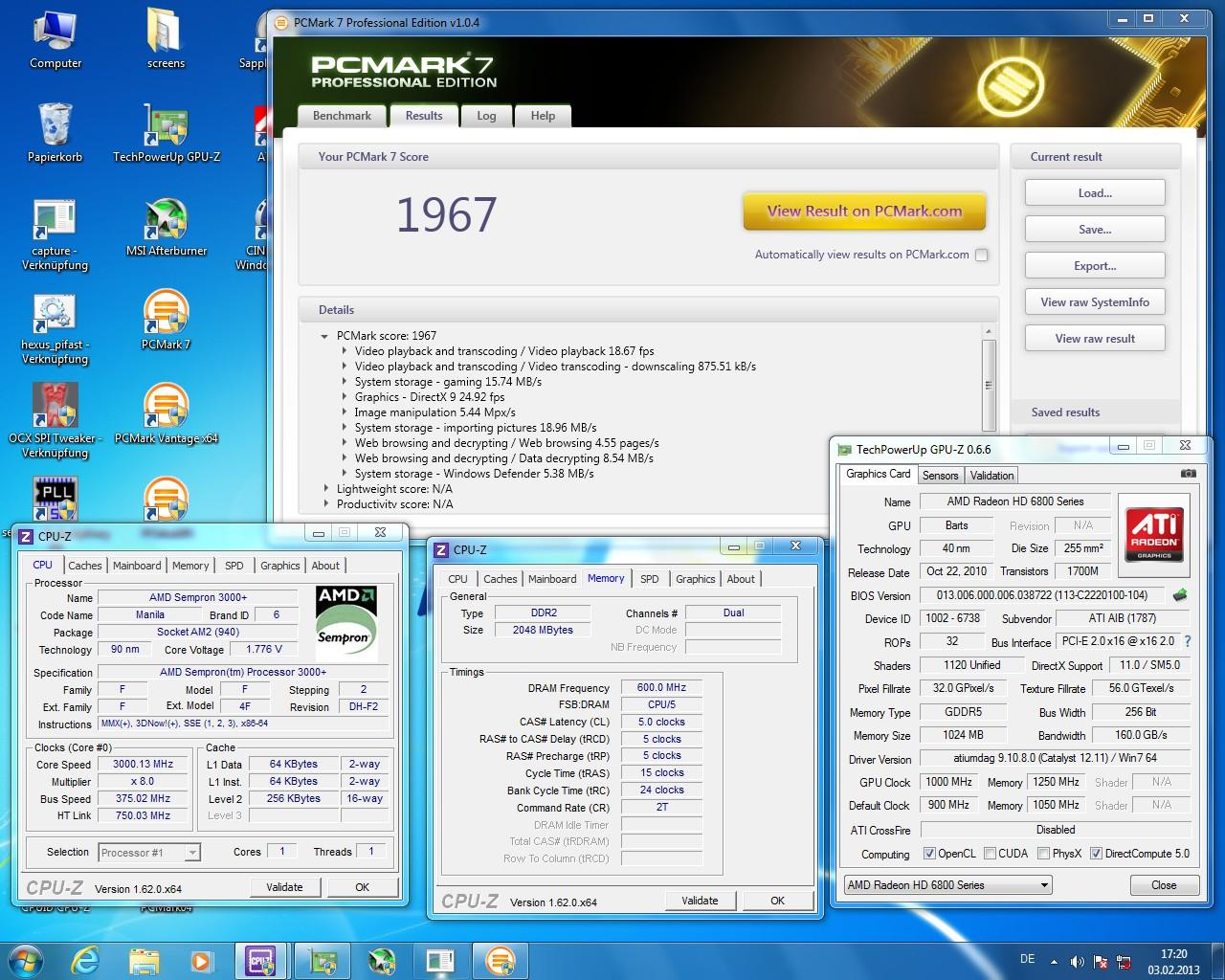Screen dimensions: 1225x980
Task: Click the GPU-Z BIOS save chip icon
Action: tap(1179, 595)
